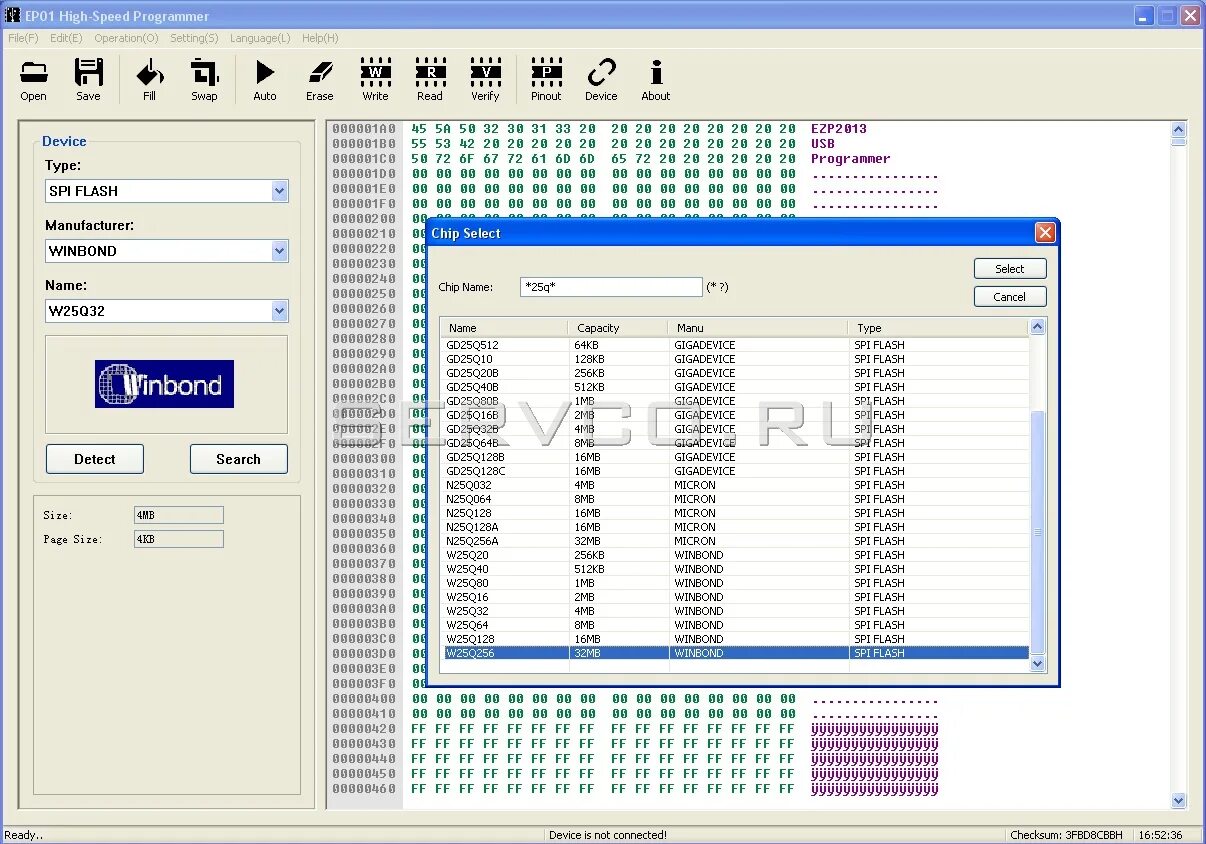Select the W25Q16 chip row
The height and width of the screenshot is (844, 1206).
tap(736, 597)
